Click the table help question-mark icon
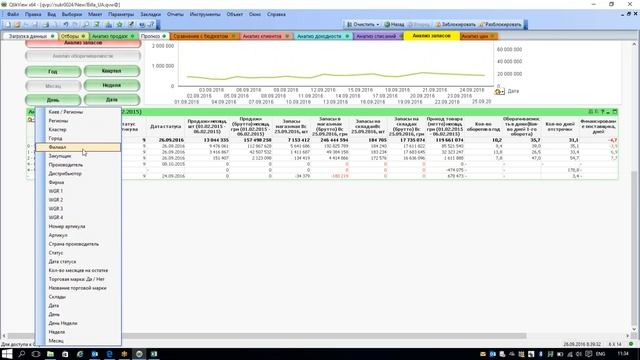This screenshot has width=640, height=360. point(602,111)
